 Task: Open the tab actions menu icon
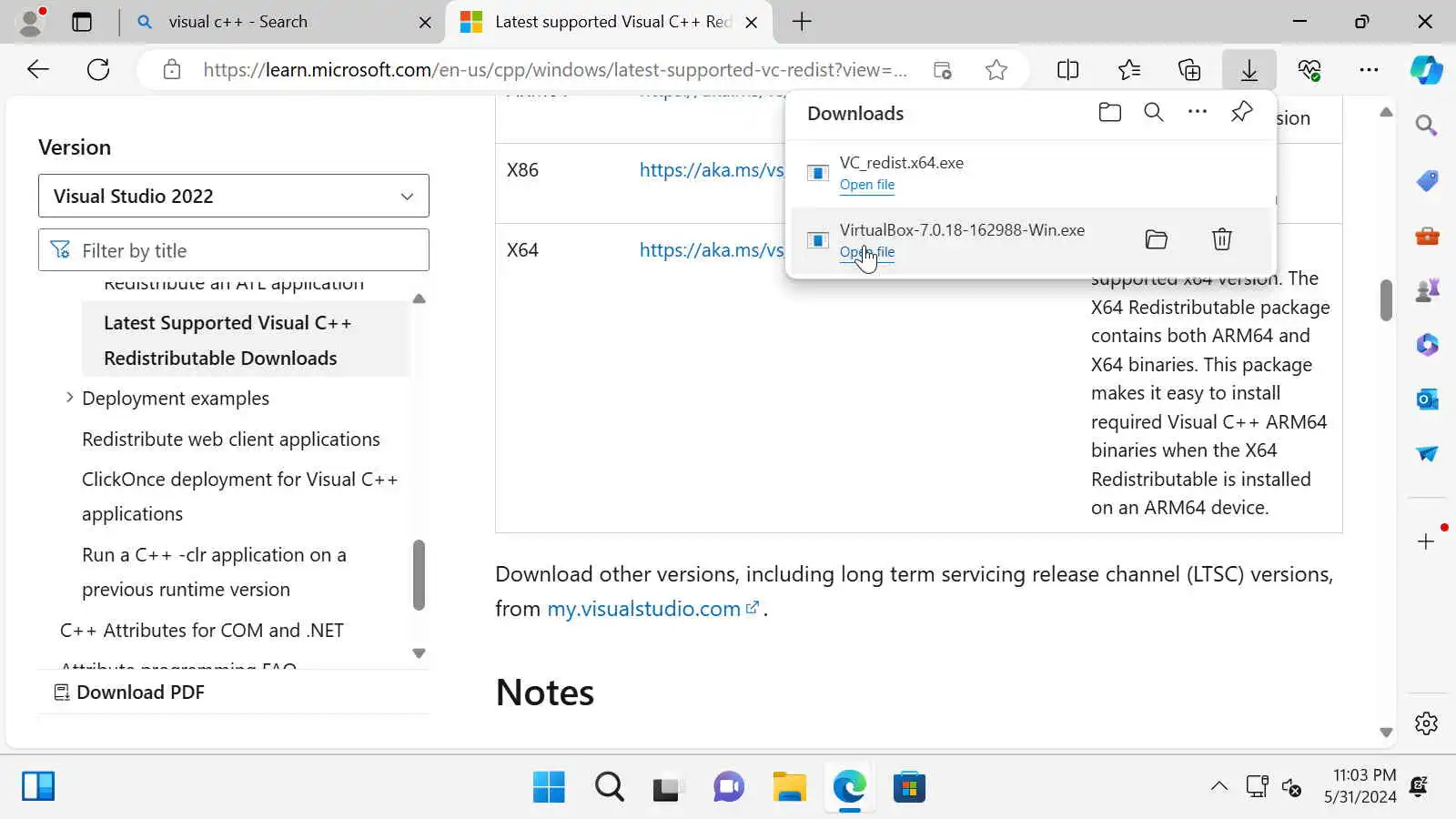pos(82,22)
